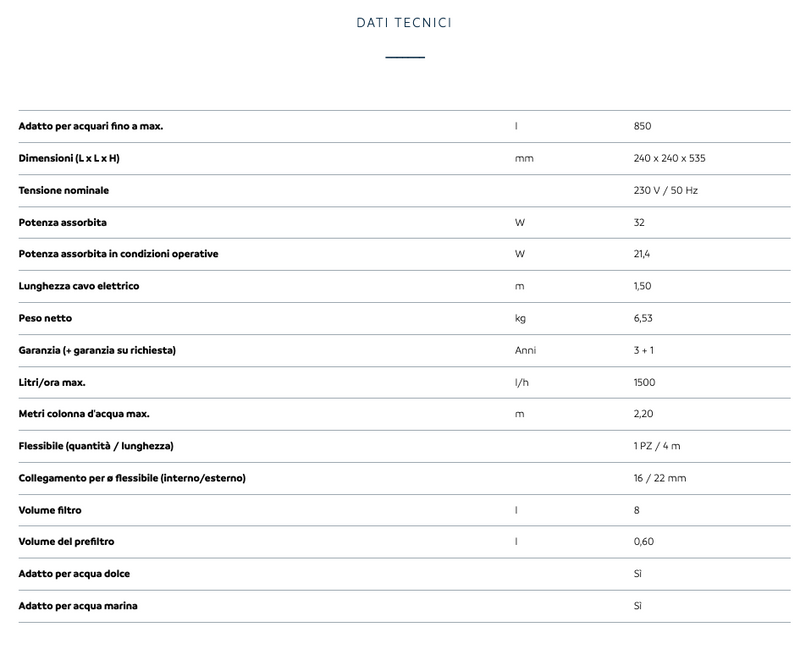Viewport: 800px width, 649px height.
Task: Select the 'Sì' value for acqua dolce
Action: [x=637, y=574]
